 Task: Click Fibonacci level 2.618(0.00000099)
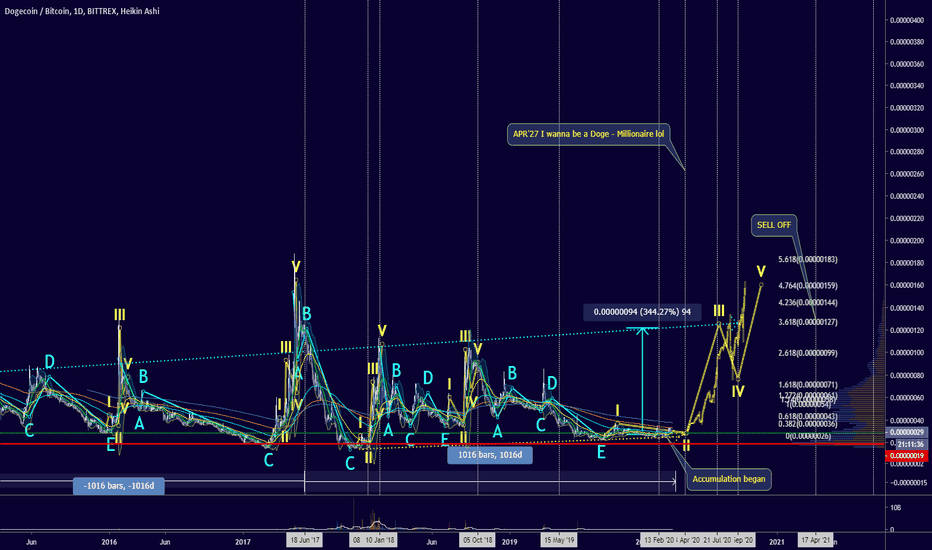coord(808,353)
